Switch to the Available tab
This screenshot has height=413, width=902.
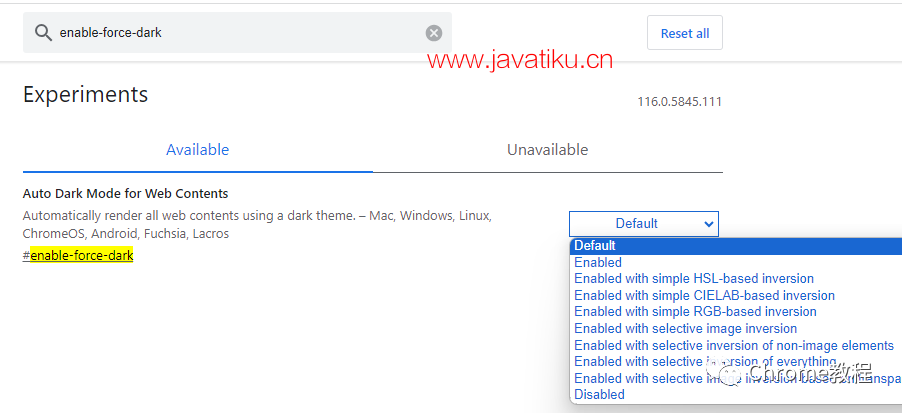click(197, 150)
